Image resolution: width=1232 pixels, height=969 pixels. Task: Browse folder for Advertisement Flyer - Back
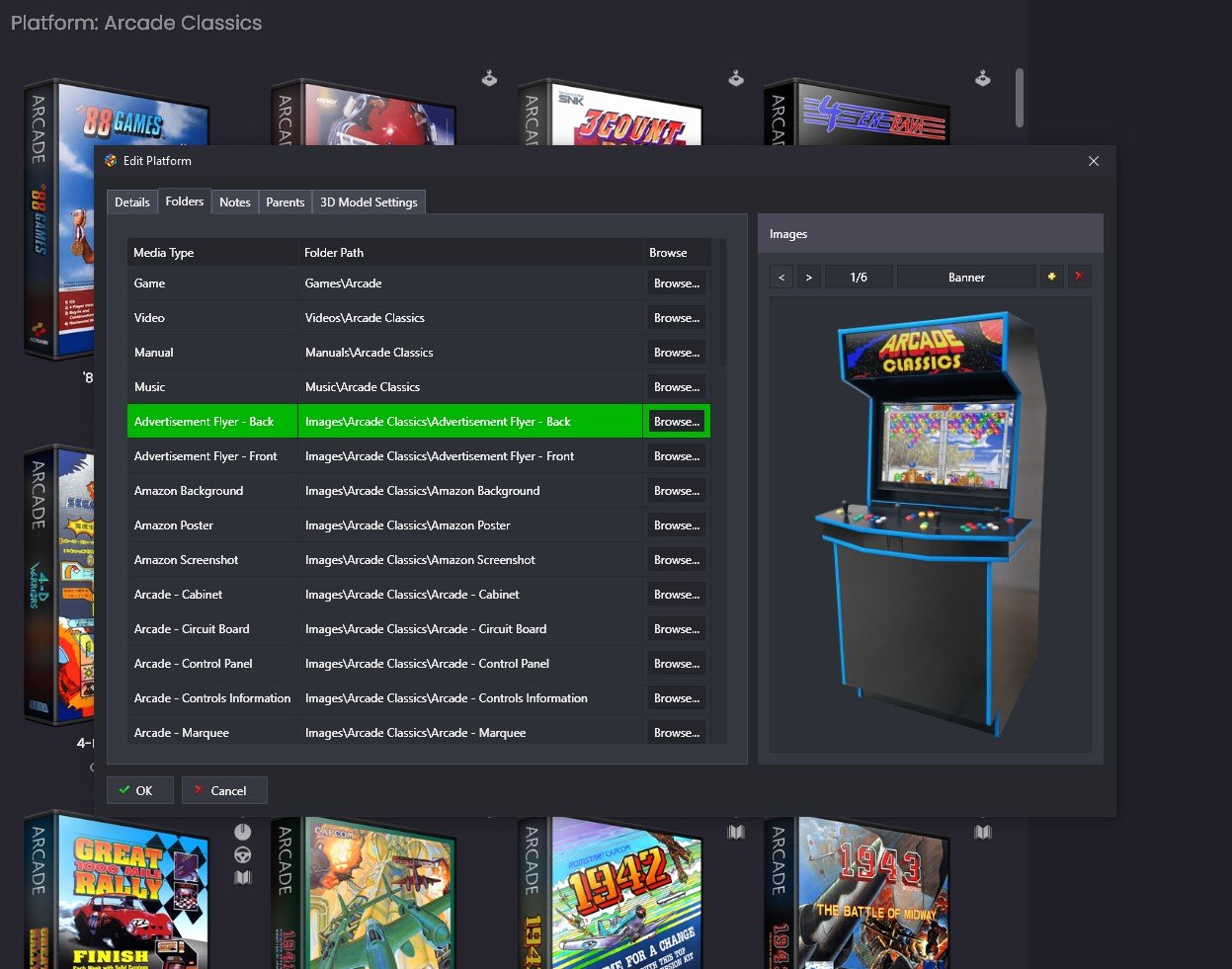click(677, 422)
